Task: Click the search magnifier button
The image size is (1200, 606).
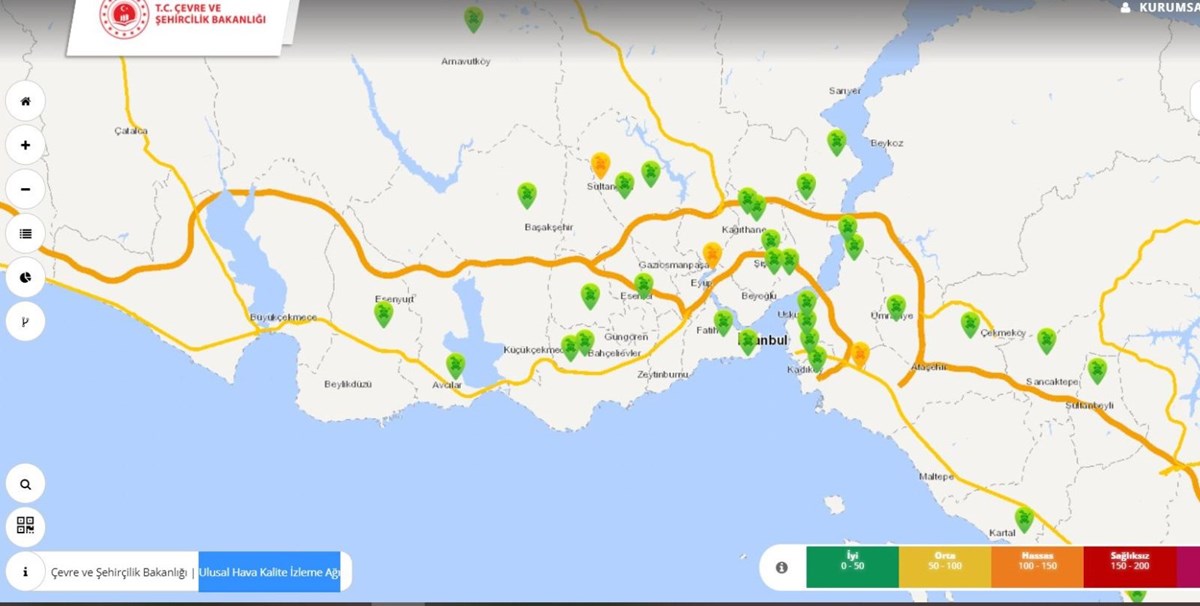Action: [26, 484]
